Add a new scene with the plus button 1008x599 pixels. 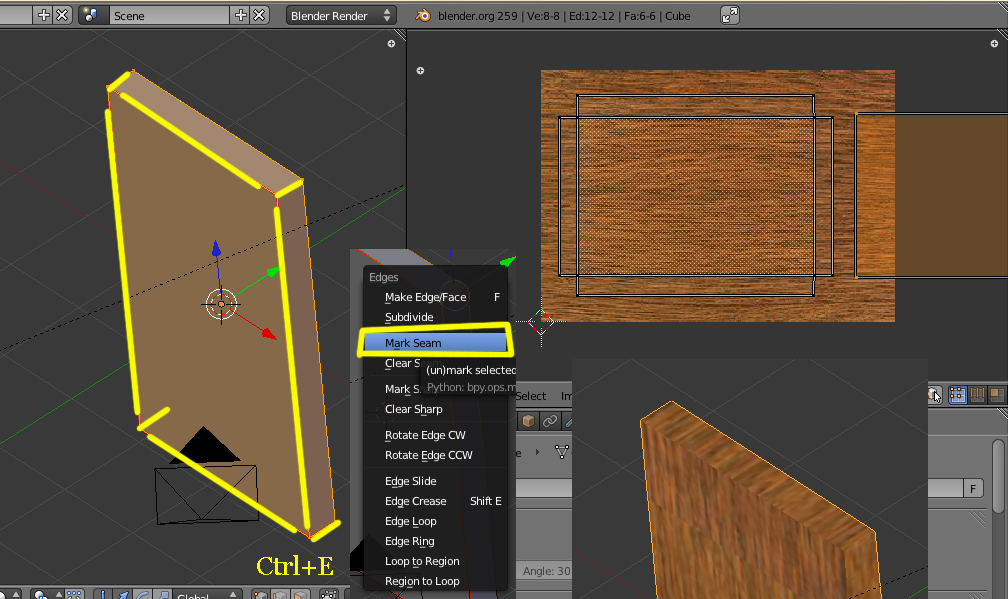point(240,15)
